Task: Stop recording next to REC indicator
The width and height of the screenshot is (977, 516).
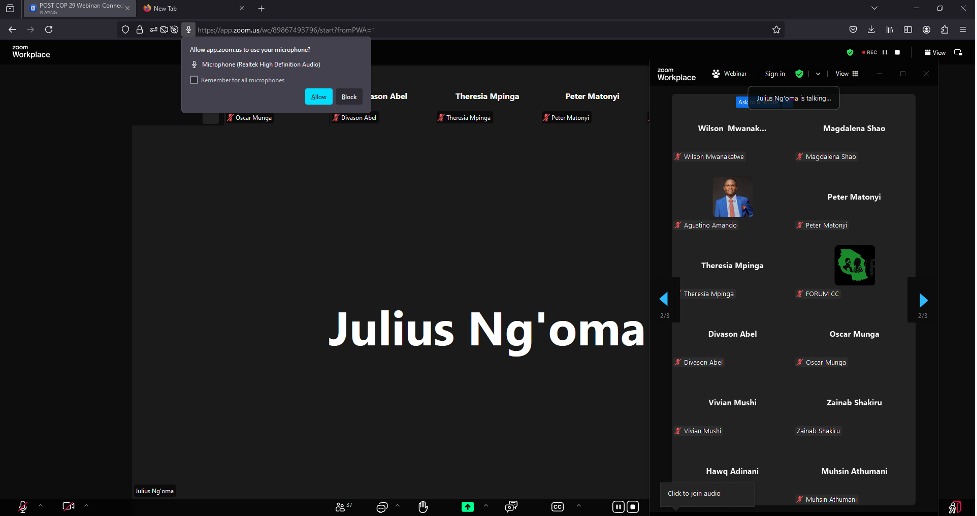Action: tap(897, 52)
